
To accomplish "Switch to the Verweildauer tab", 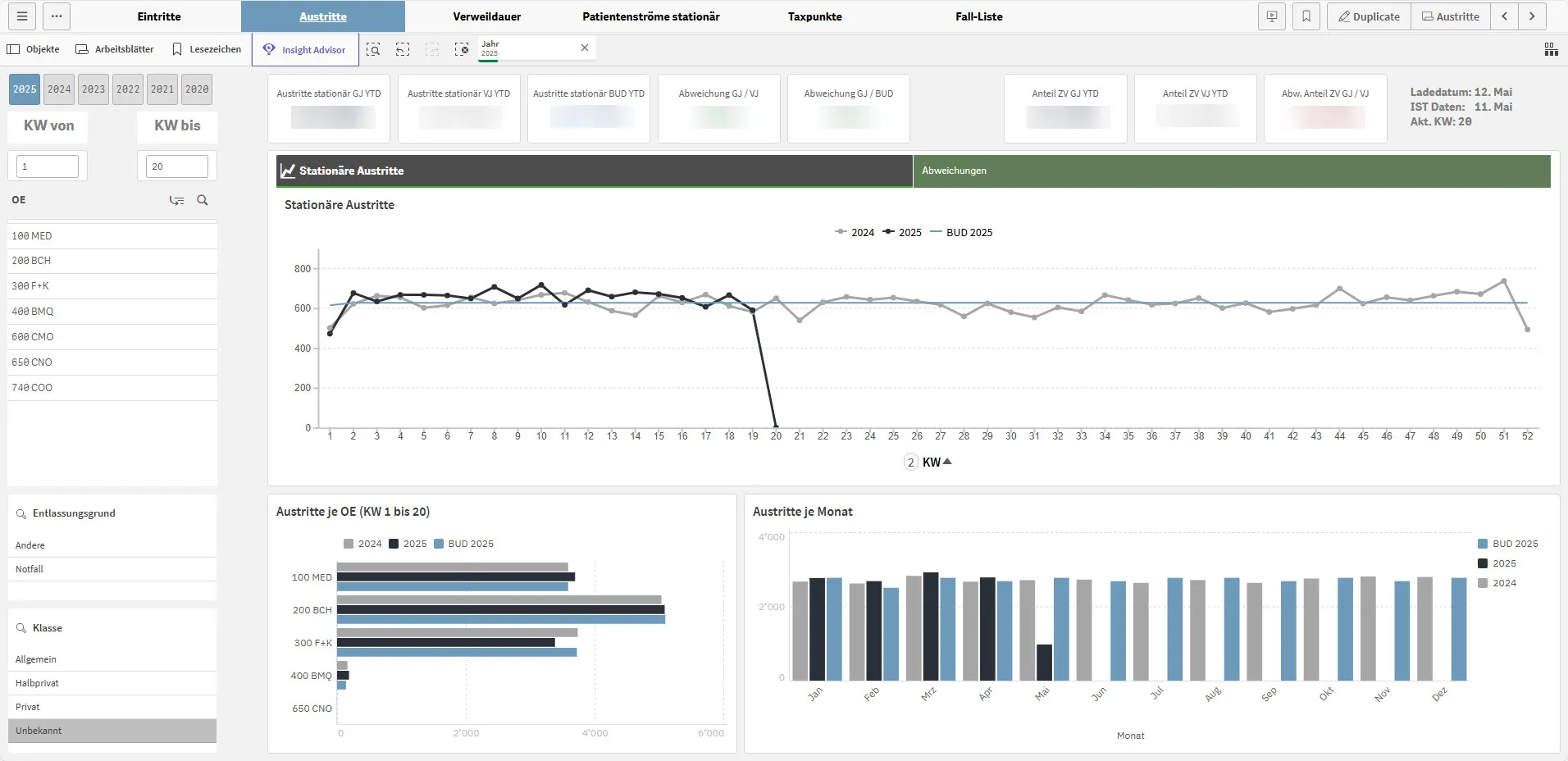I will pos(487,16).
